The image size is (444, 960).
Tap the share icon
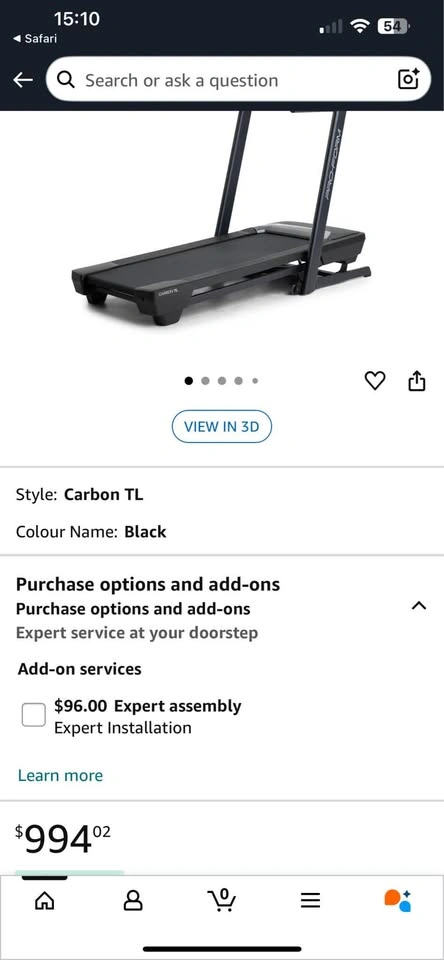point(416,381)
